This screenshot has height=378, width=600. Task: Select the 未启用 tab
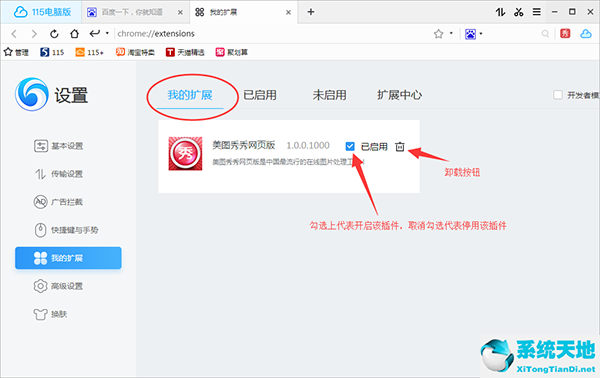[x=329, y=95]
